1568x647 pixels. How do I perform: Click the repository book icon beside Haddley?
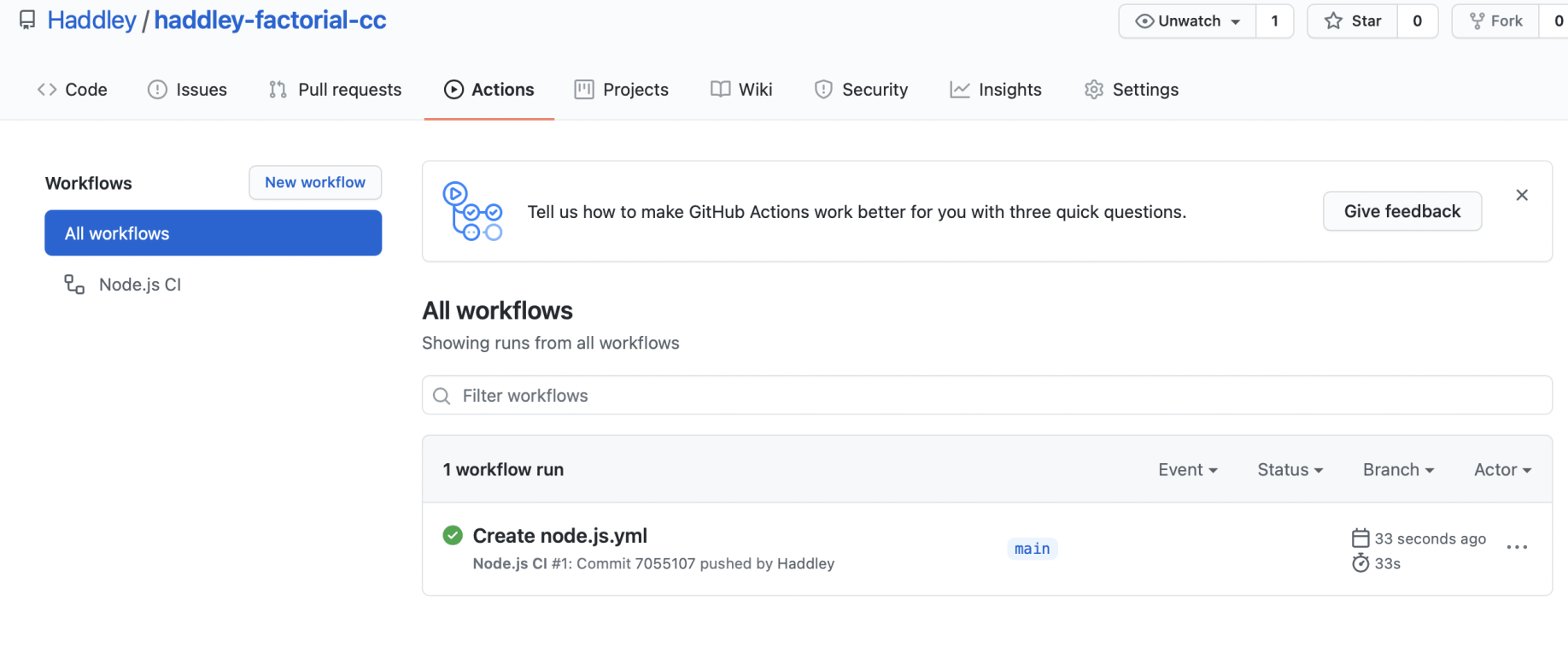27,20
